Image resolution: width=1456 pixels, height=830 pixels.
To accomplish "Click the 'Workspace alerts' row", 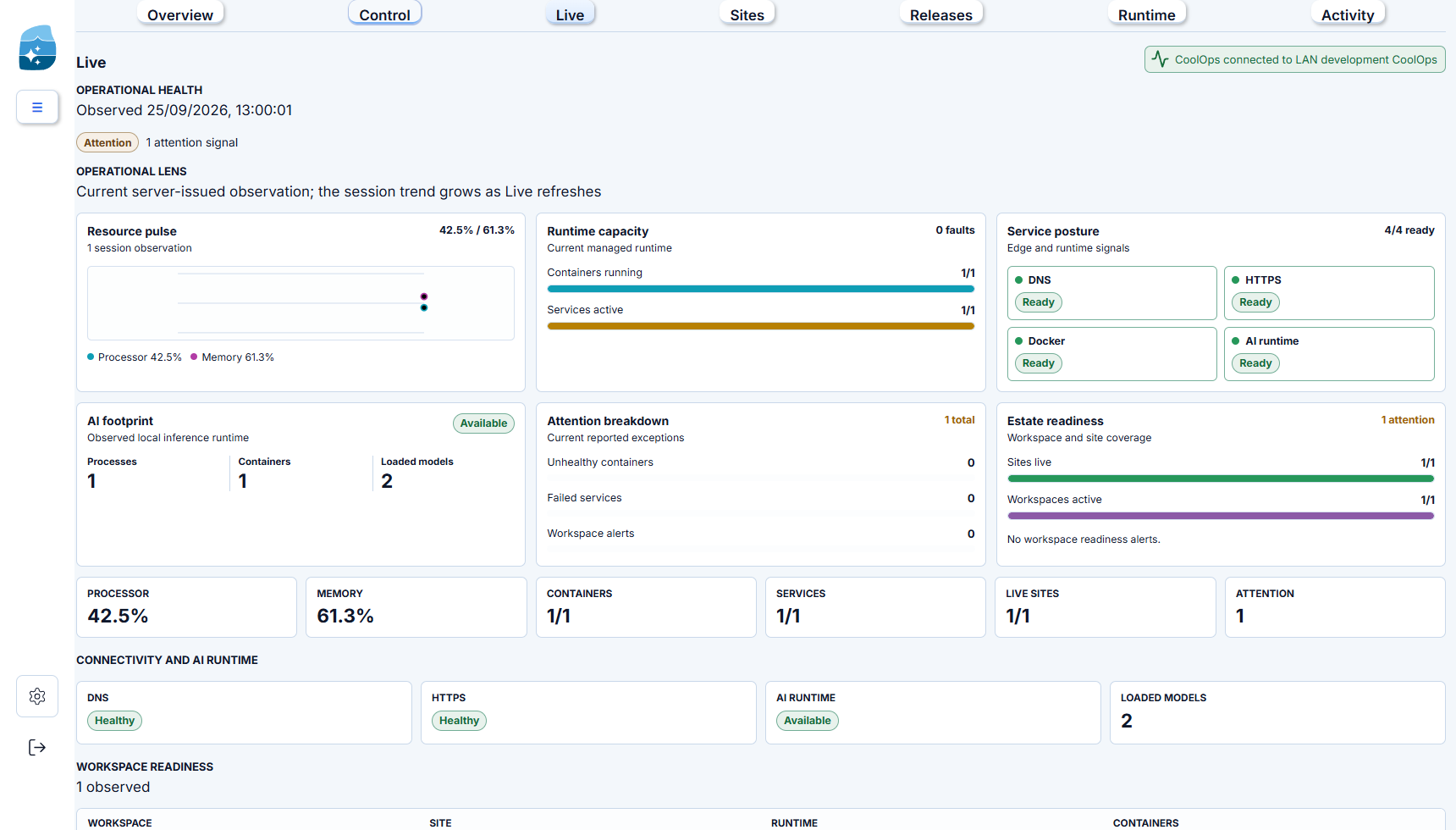I will (x=761, y=534).
